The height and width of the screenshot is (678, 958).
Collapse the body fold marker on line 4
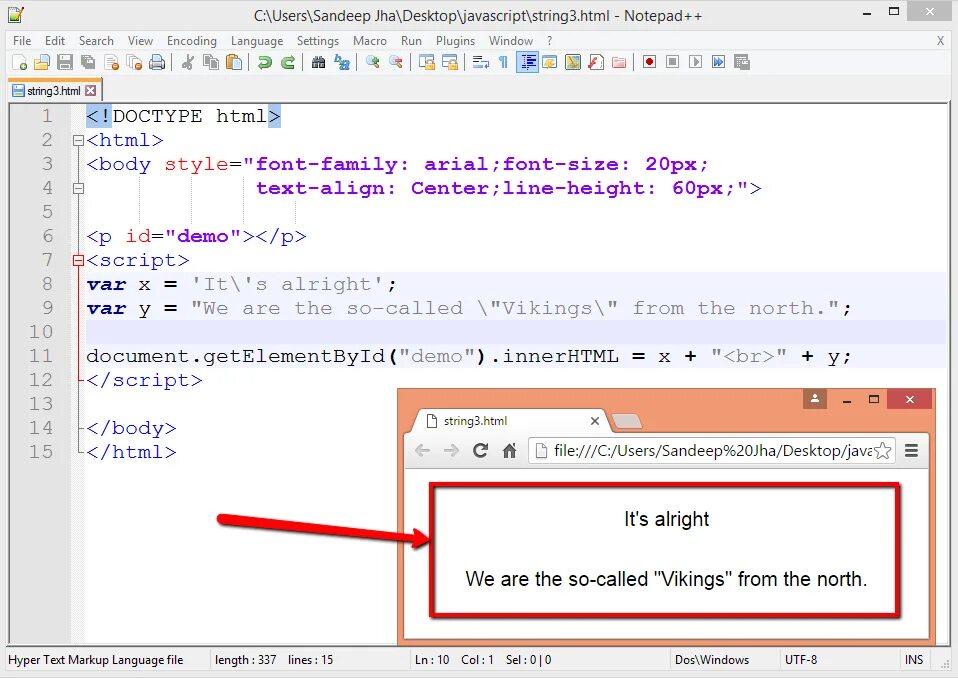[78, 189]
